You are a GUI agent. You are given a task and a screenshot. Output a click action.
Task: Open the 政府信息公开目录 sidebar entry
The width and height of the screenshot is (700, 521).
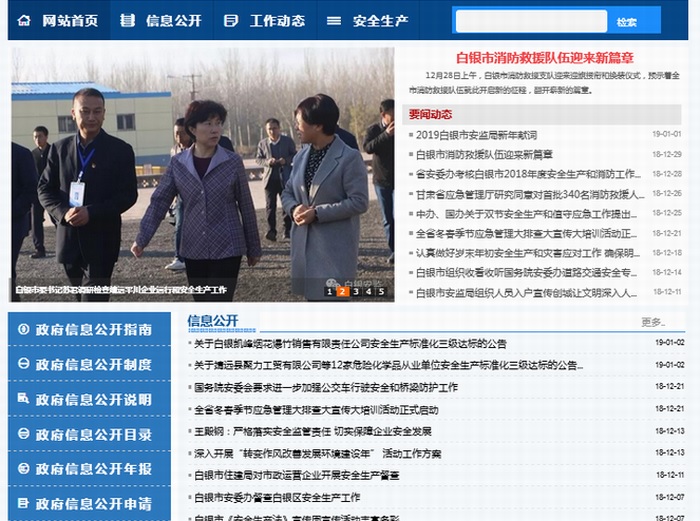point(93,434)
